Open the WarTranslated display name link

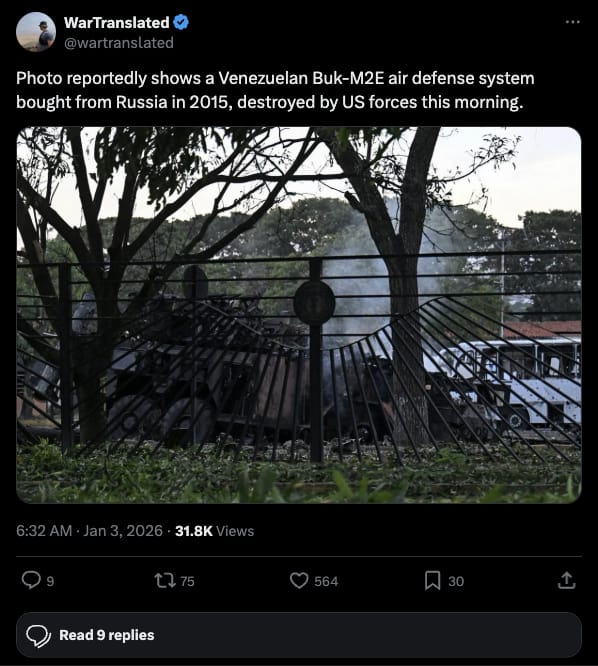point(116,23)
